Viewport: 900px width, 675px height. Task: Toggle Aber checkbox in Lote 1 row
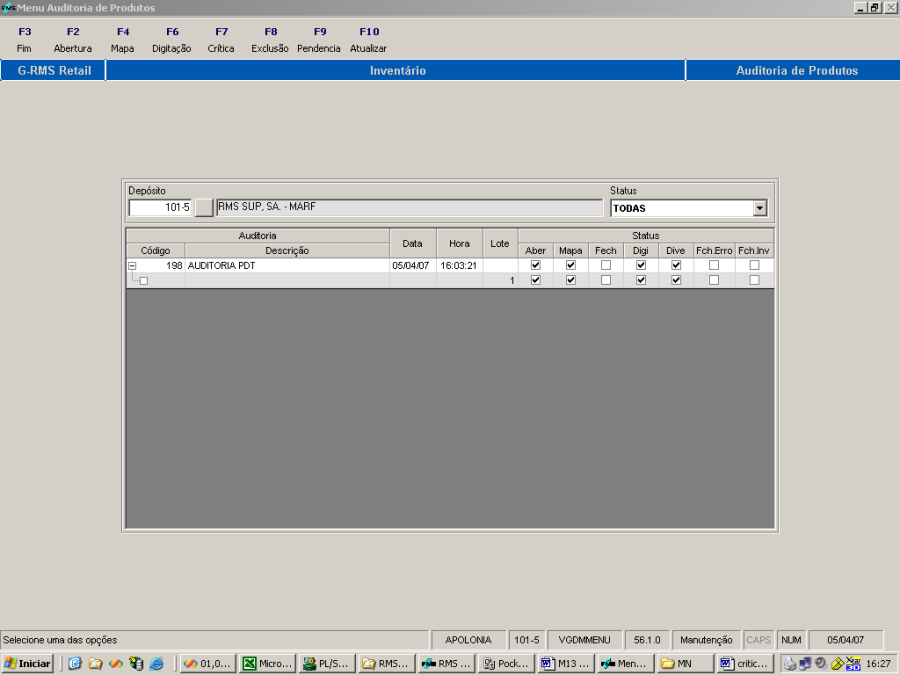[536, 280]
